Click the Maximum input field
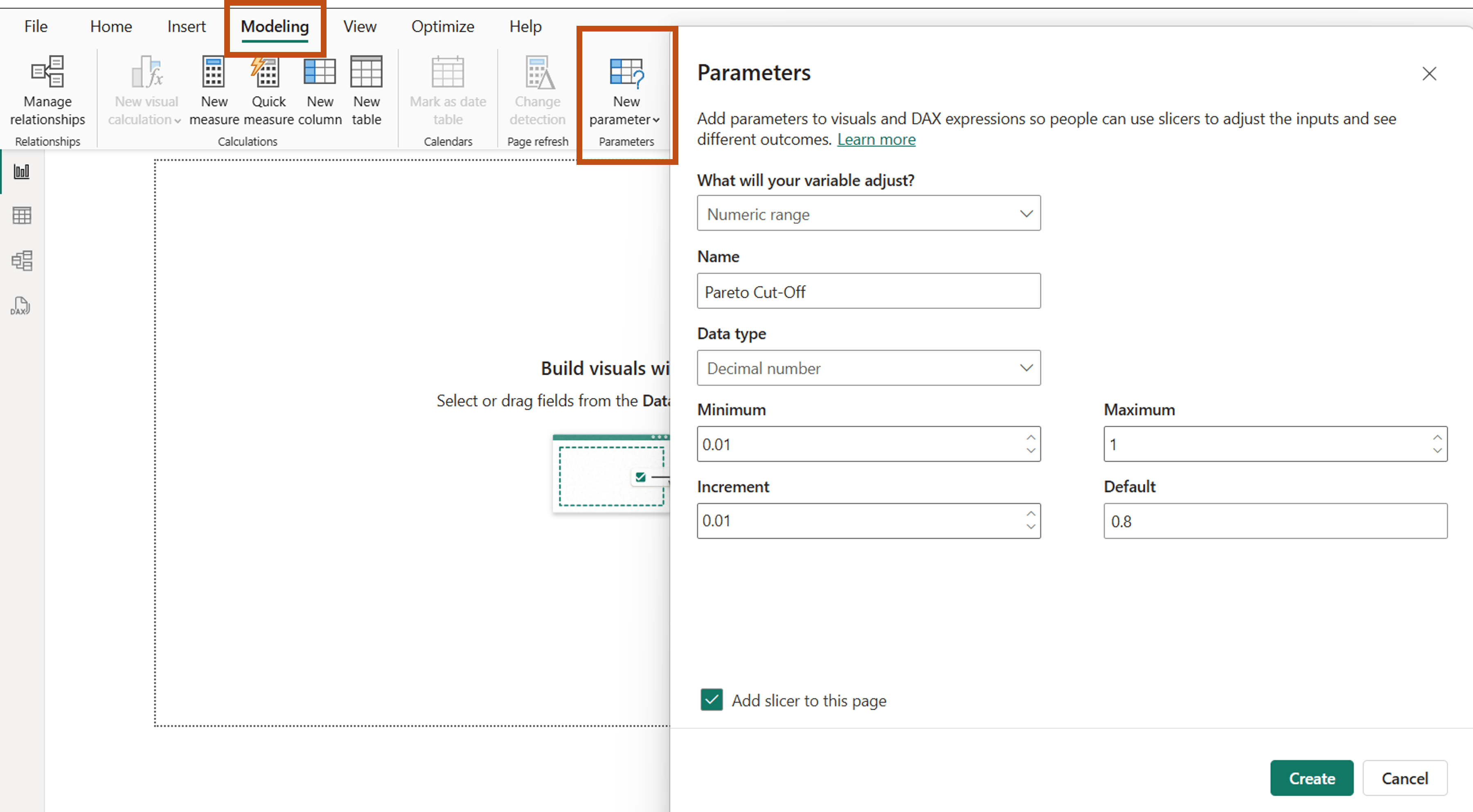1473x812 pixels. tap(1275, 444)
